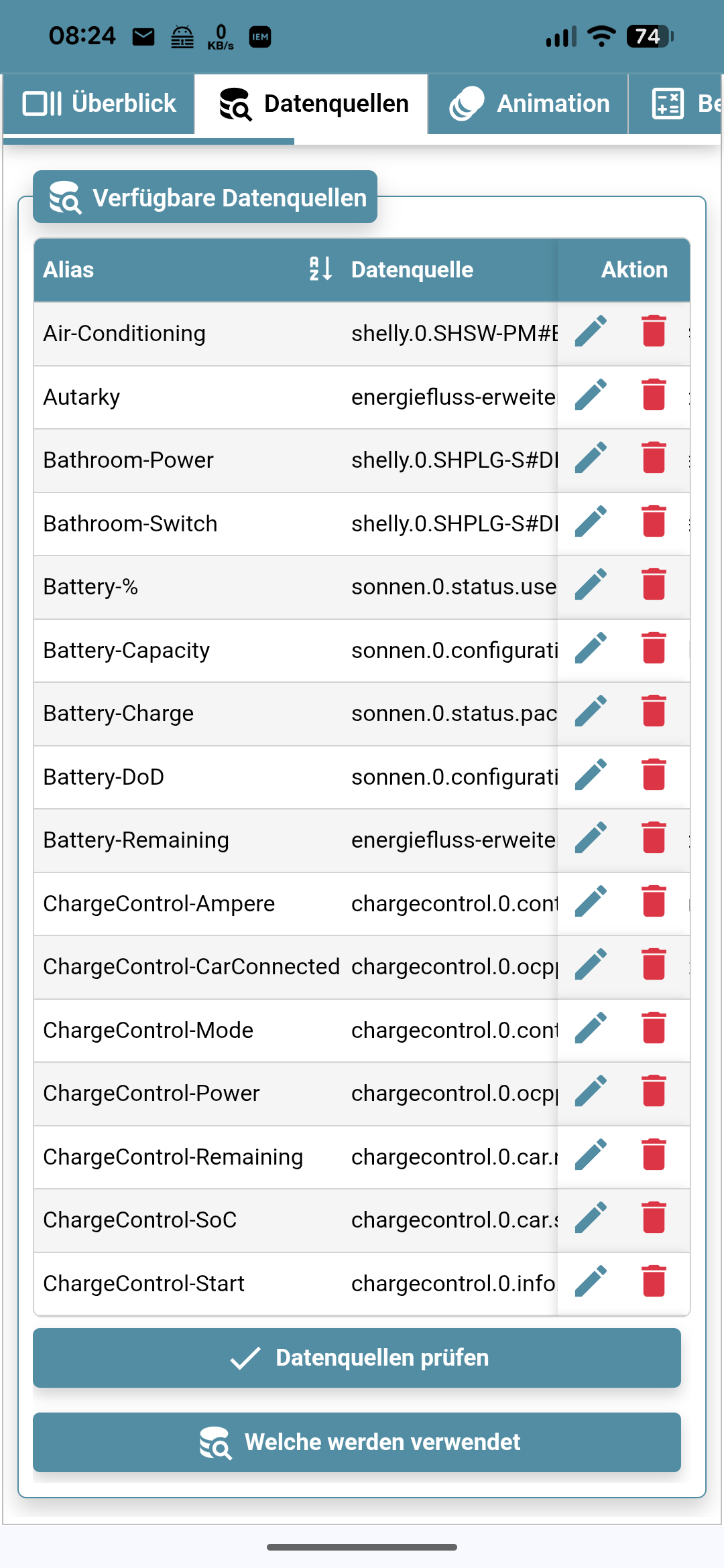Switch to the Überblick tab
This screenshot has width=724, height=1568.
point(99,104)
